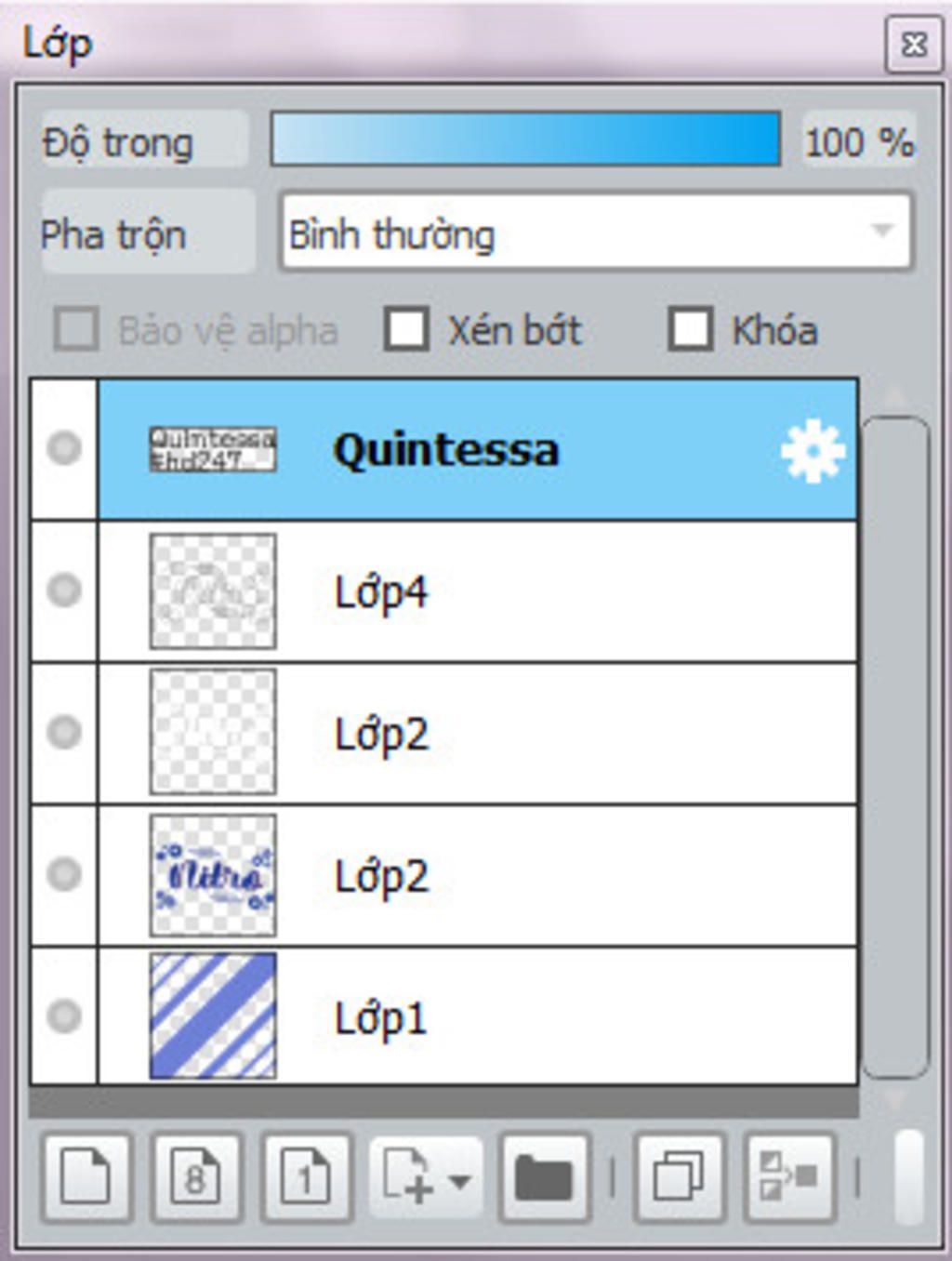The height and width of the screenshot is (1261, 952).
Task: Open the Pha trộn blending mode dropdown
Action: click(596, 232)
